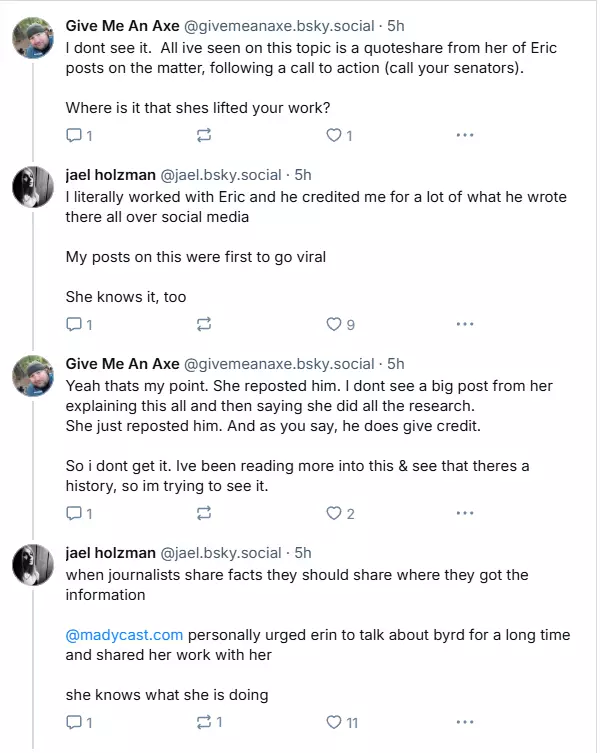Like the post with 2 likes
Image resolution: width=600 pixels, height=753 pixels.
click(334, 513)
